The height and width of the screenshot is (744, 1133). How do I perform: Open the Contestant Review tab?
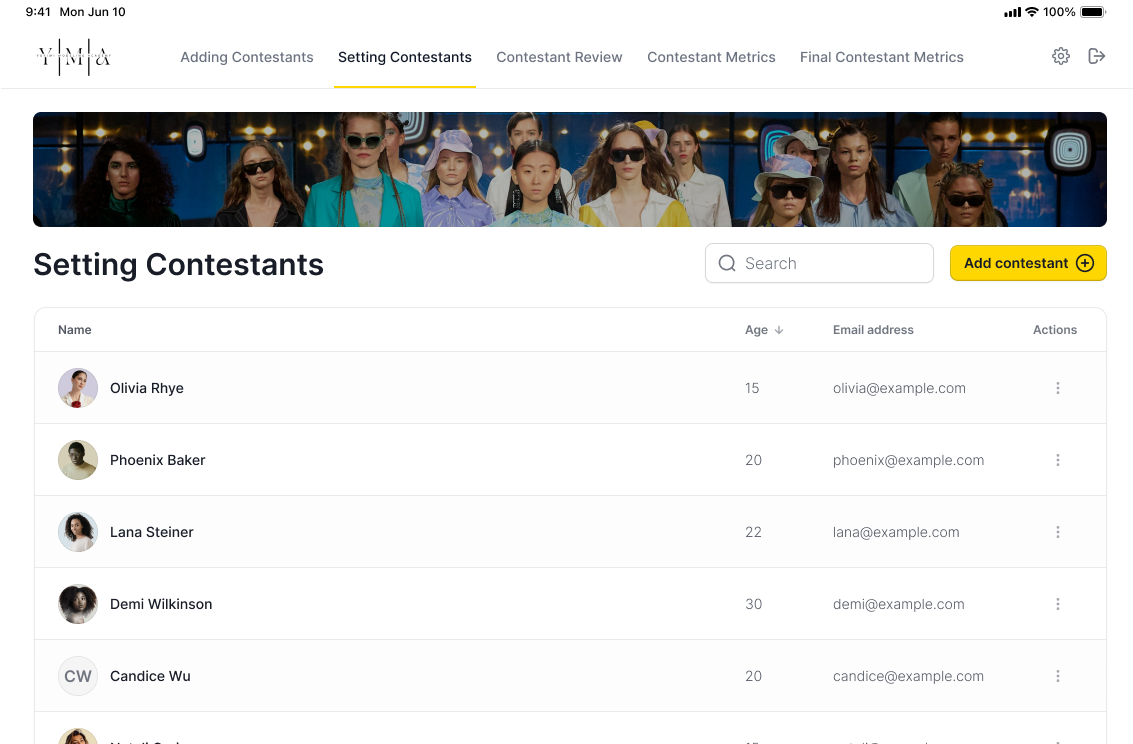tap(559, 57)
